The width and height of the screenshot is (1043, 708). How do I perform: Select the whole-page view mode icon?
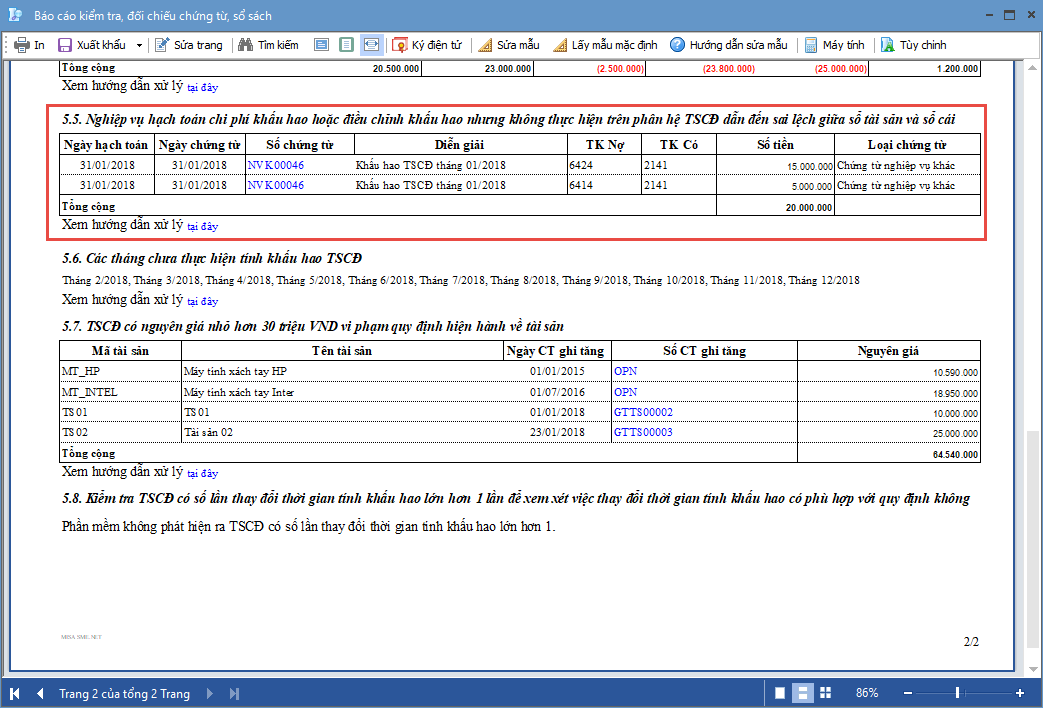[x=346, y=45]
